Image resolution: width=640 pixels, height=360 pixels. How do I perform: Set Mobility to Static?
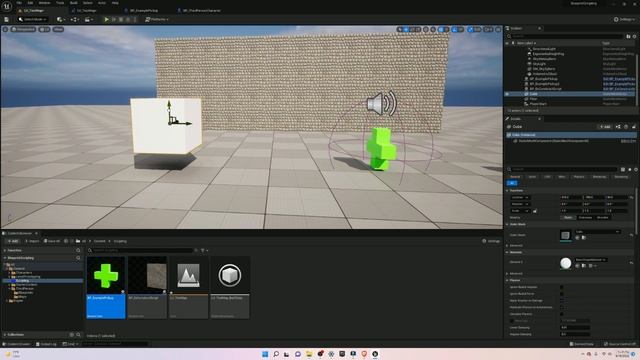coord(568,218)
